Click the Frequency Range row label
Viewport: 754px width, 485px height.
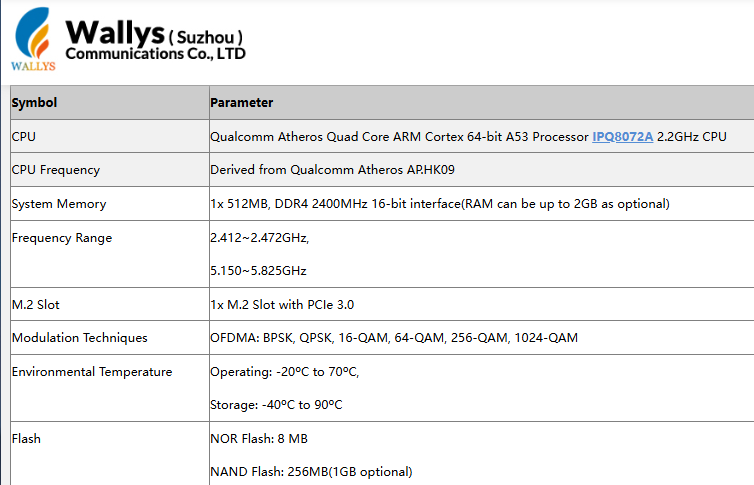62,238
